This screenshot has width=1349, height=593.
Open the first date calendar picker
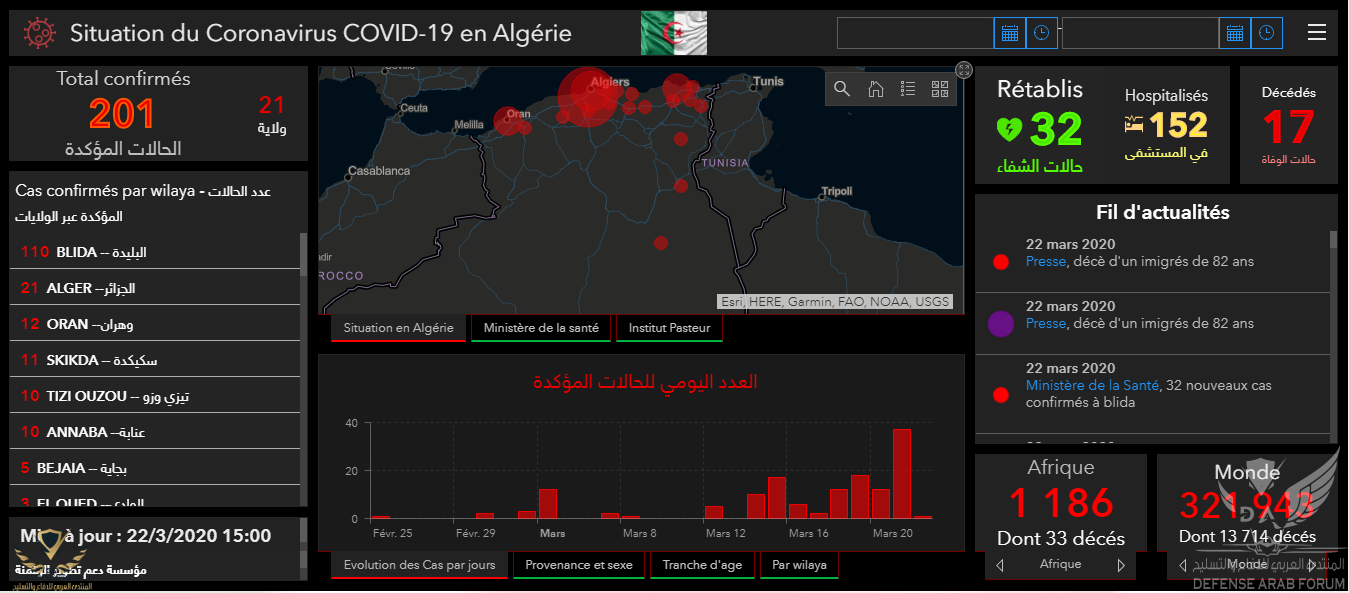[1010, 33]
